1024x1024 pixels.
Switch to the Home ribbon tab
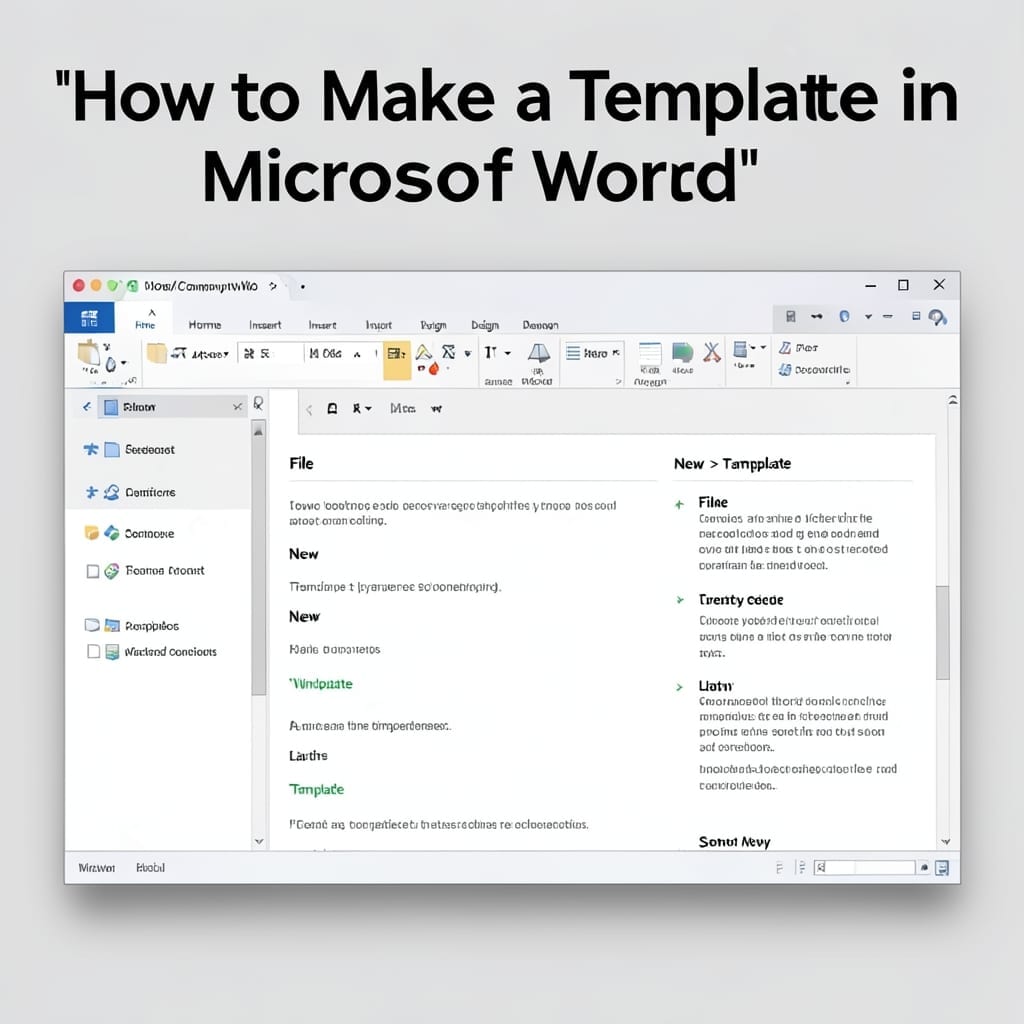point(204,325)
